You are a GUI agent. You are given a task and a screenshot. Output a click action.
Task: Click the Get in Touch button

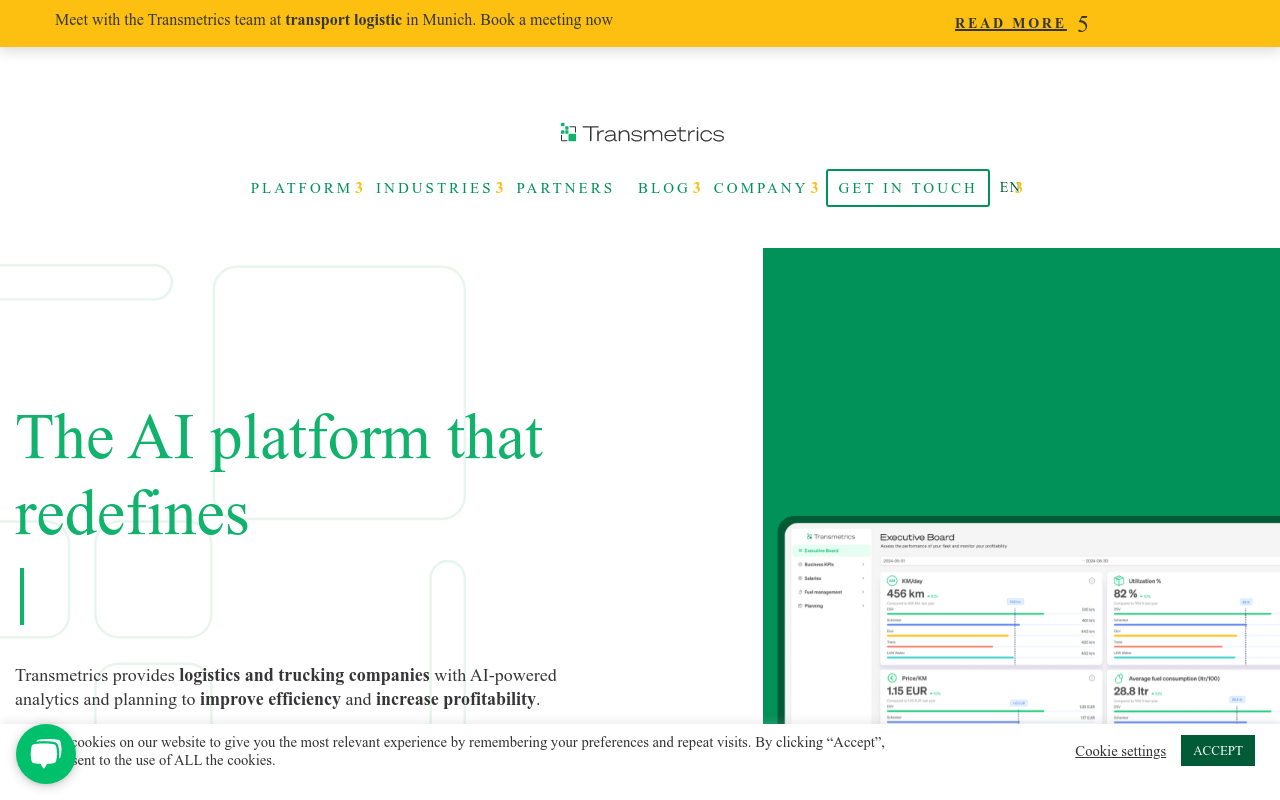pyautogui.click(x=908, y=188)
